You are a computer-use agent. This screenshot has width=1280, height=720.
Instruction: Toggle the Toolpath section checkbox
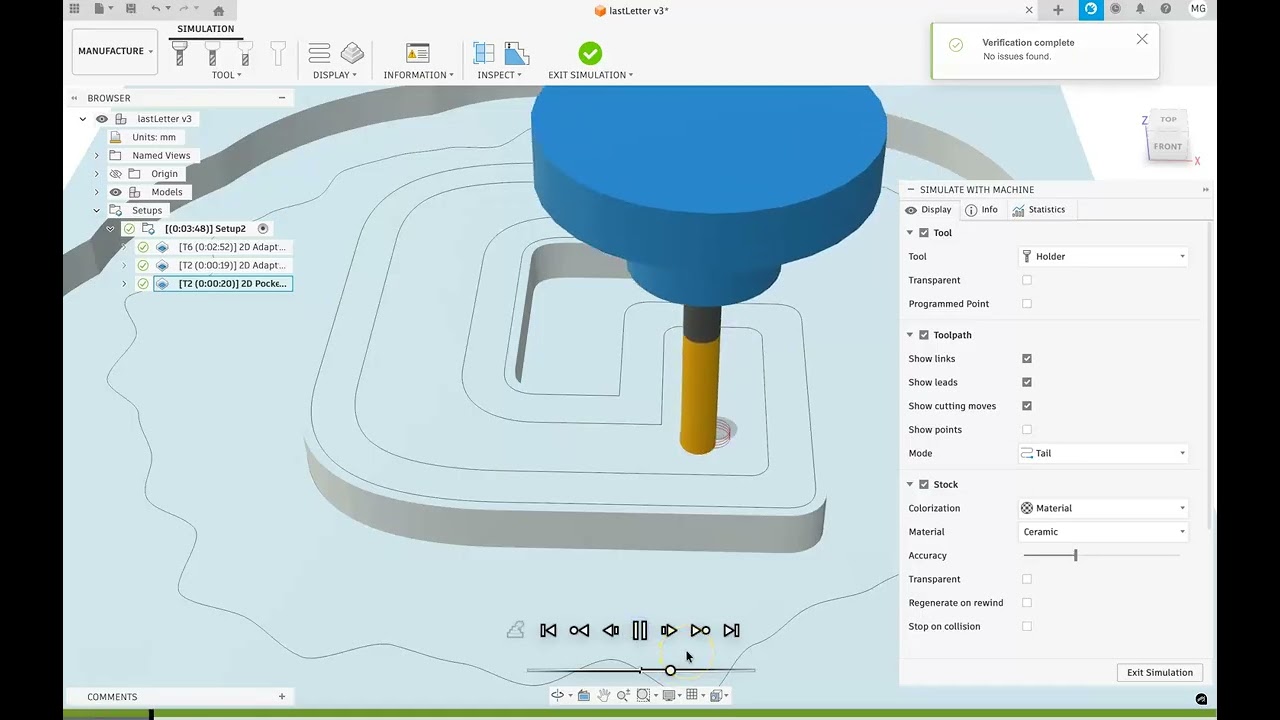point(924,335)
